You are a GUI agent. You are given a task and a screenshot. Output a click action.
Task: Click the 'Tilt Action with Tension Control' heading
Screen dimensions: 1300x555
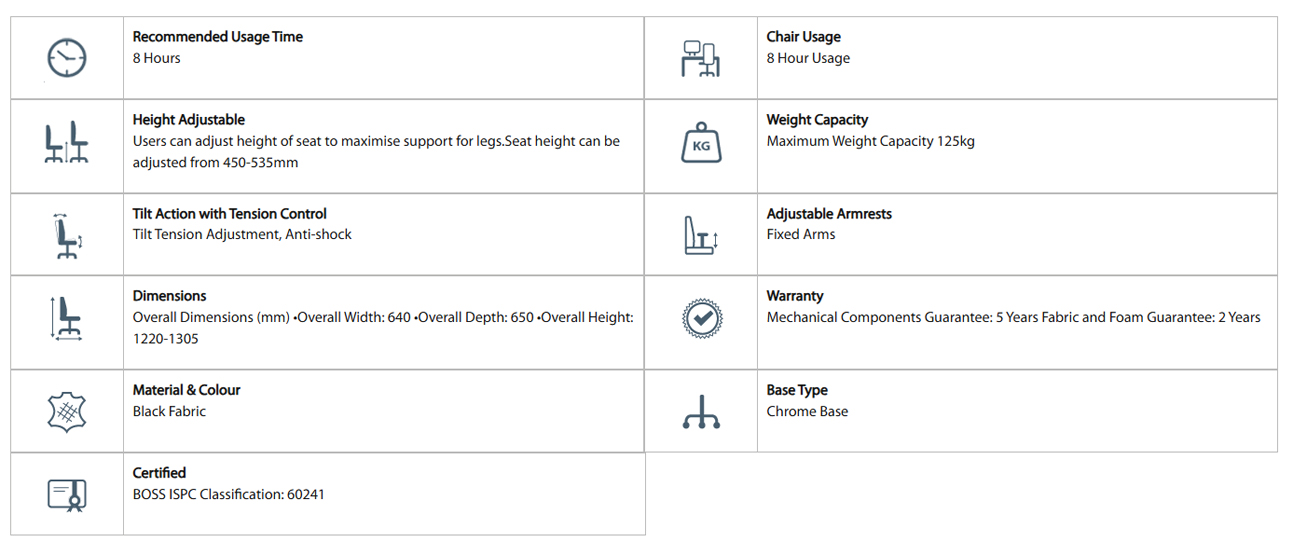tap(229, 214)
